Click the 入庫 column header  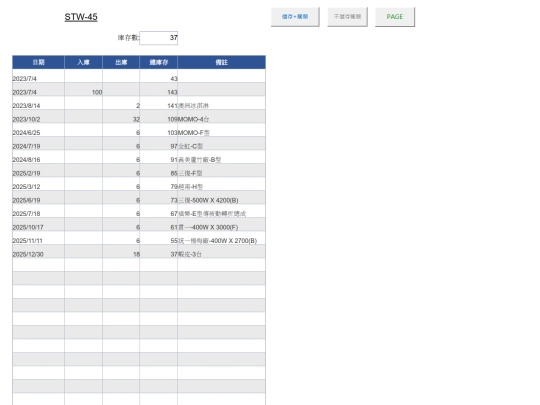(83, 62)
